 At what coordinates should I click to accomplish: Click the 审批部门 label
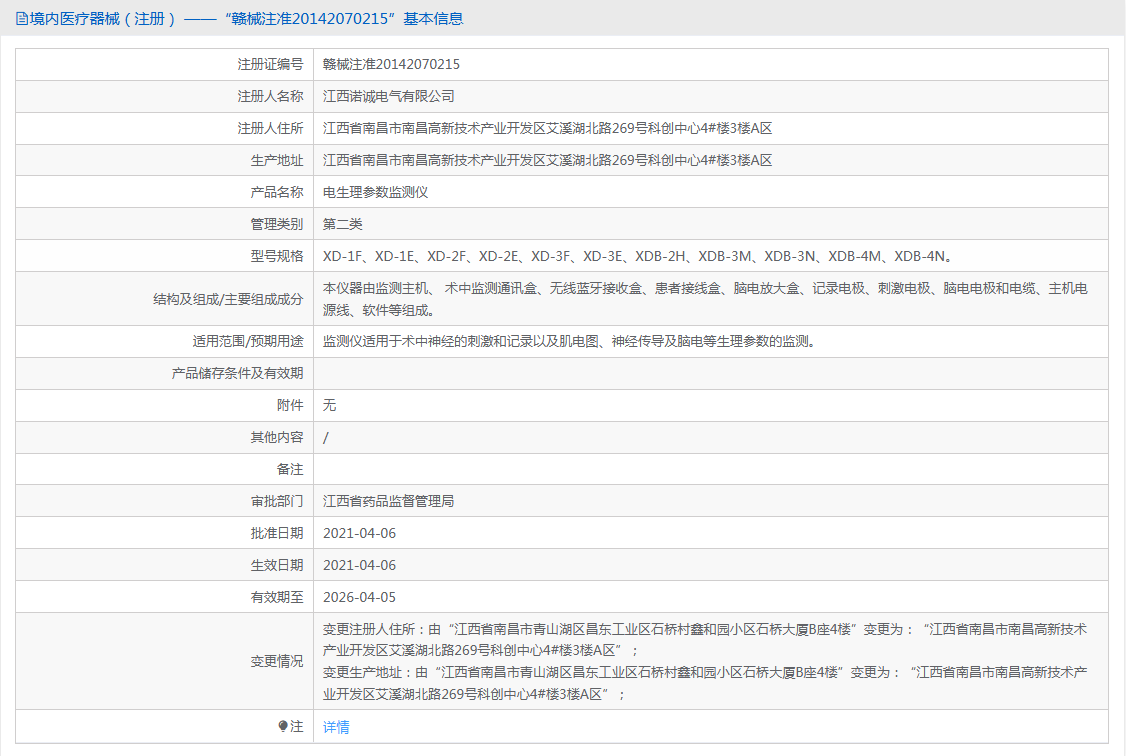point(276,501)
